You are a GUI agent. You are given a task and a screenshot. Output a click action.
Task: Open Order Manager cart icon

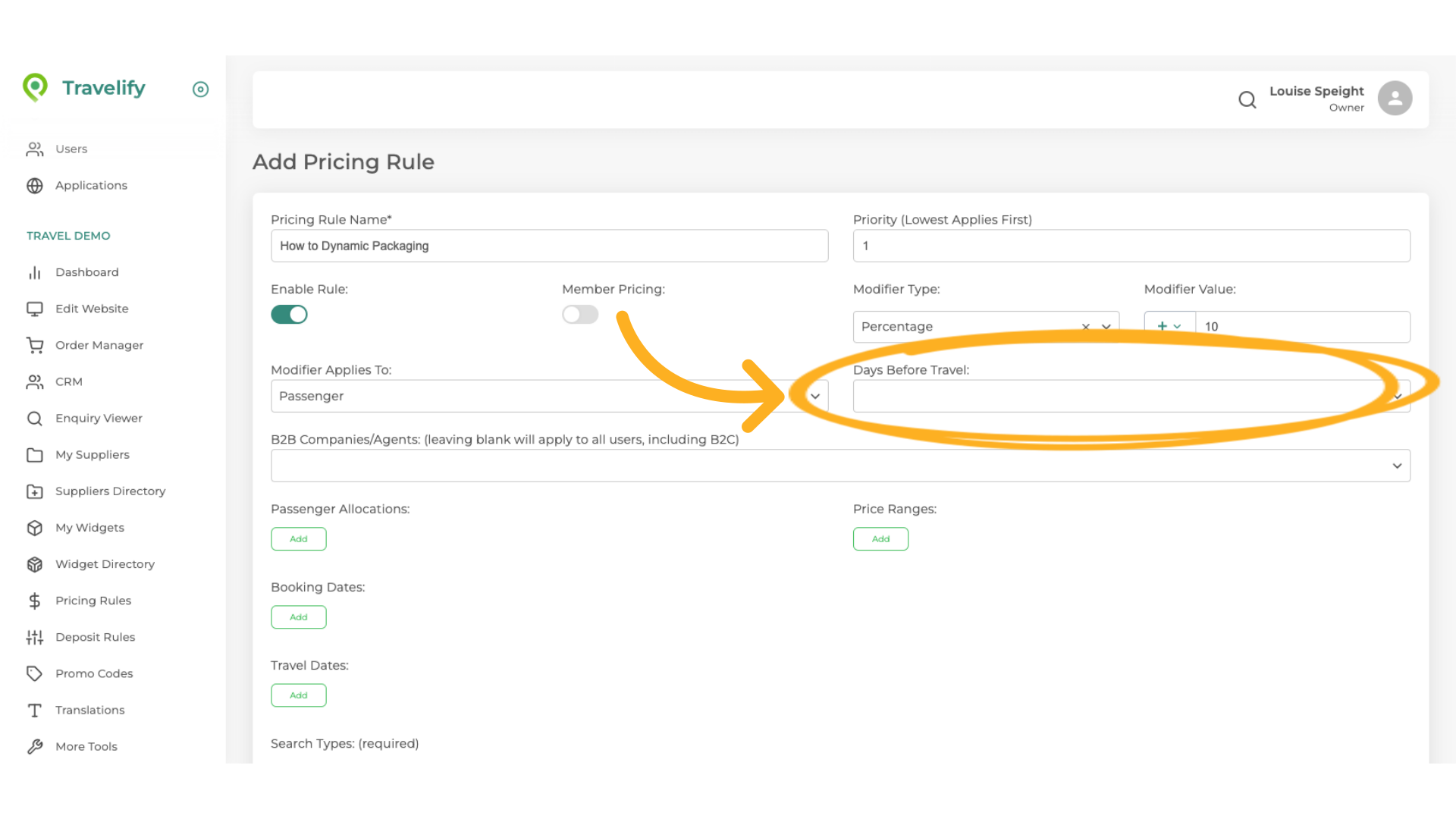coord(35,345)
